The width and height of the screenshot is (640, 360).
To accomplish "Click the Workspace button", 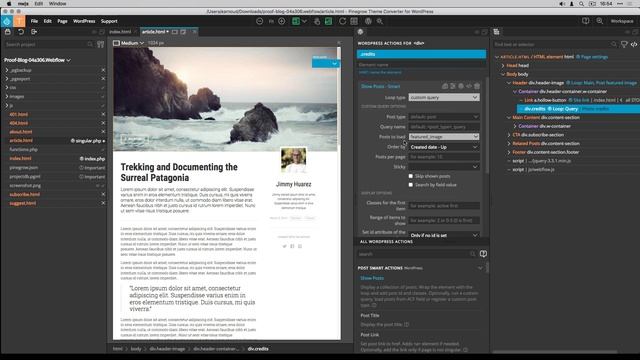I will point(622,21).
